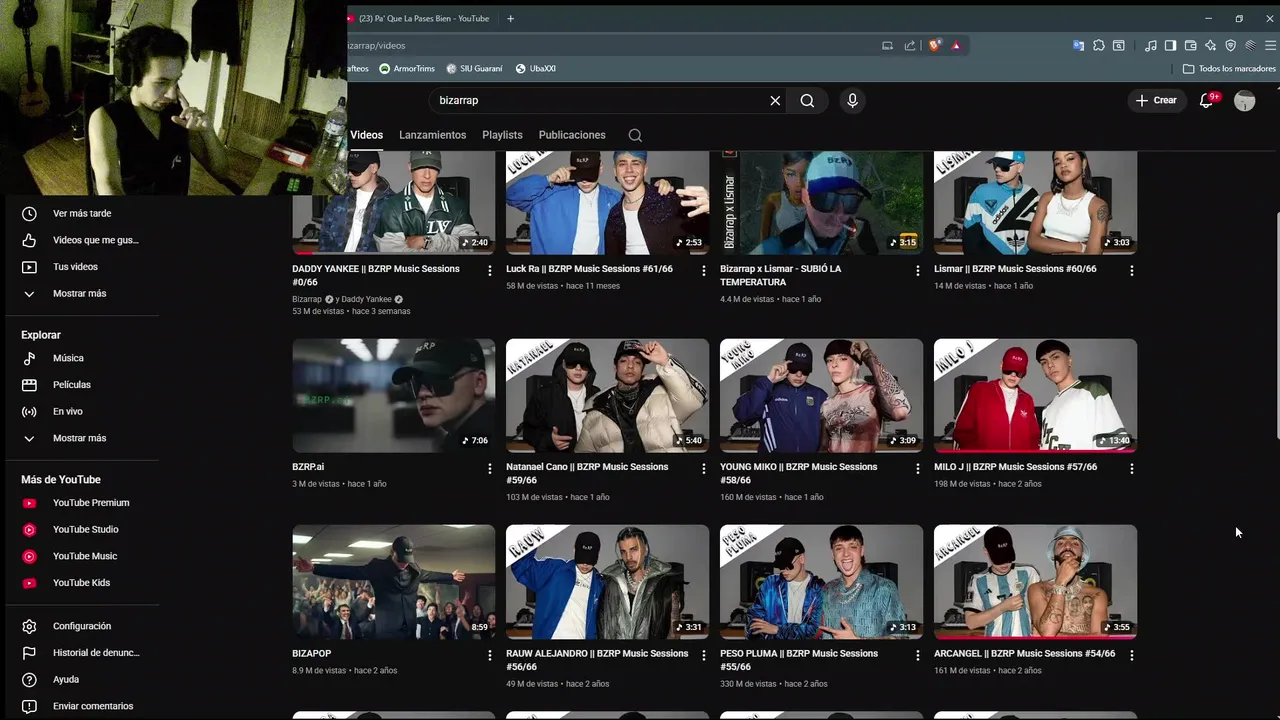Open Configuración in the sidebar
1280x720 pixels.
point(81,626)
